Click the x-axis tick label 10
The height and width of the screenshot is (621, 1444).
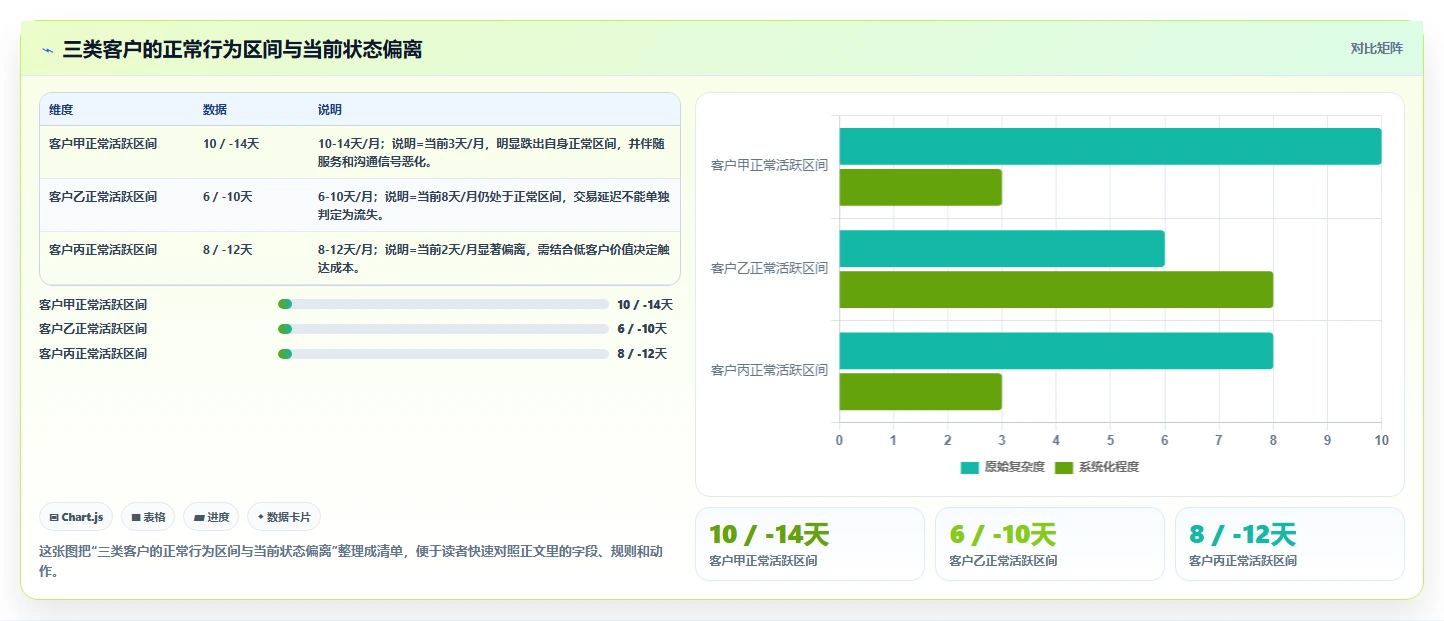(x=1381, y=440)
